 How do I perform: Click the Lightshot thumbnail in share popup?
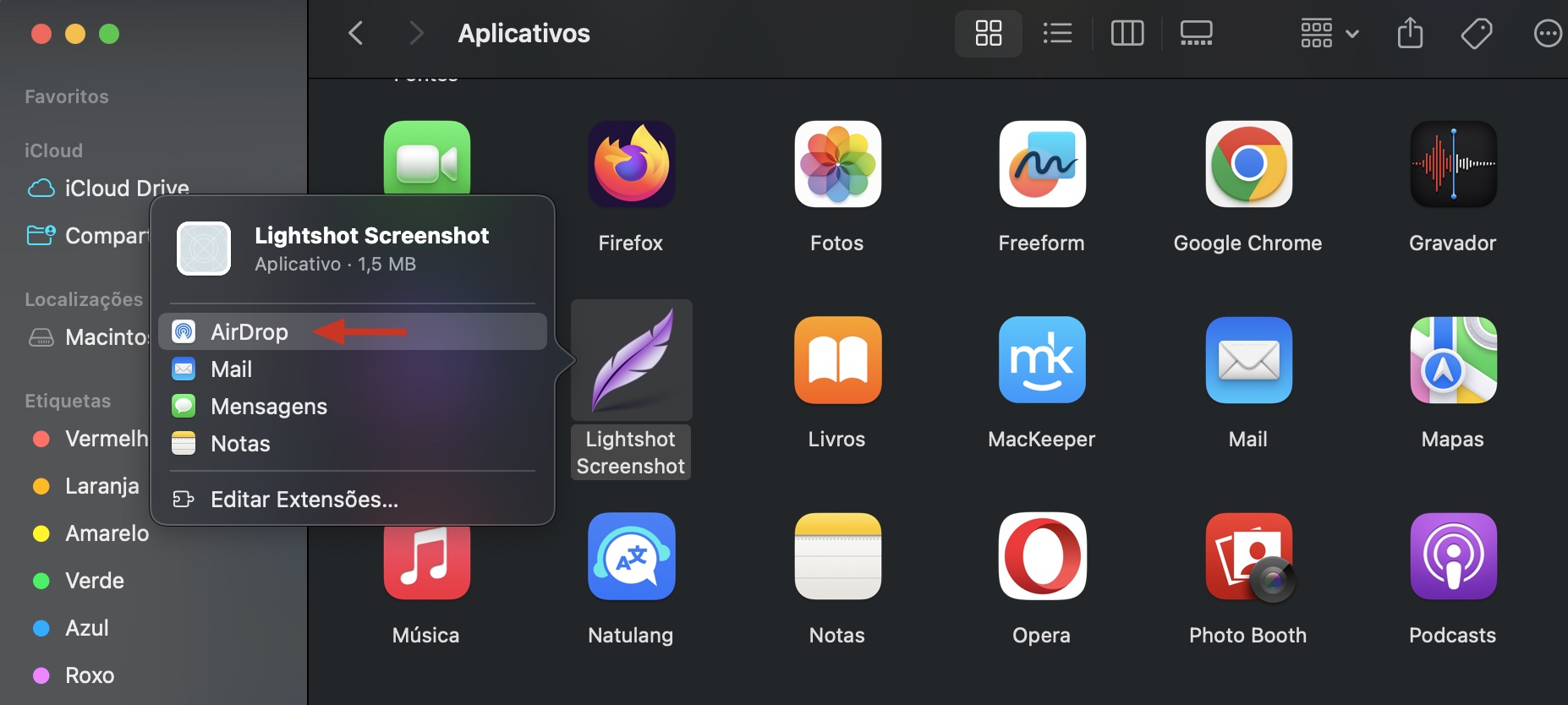pyautogui.click(x=204, y=249)
